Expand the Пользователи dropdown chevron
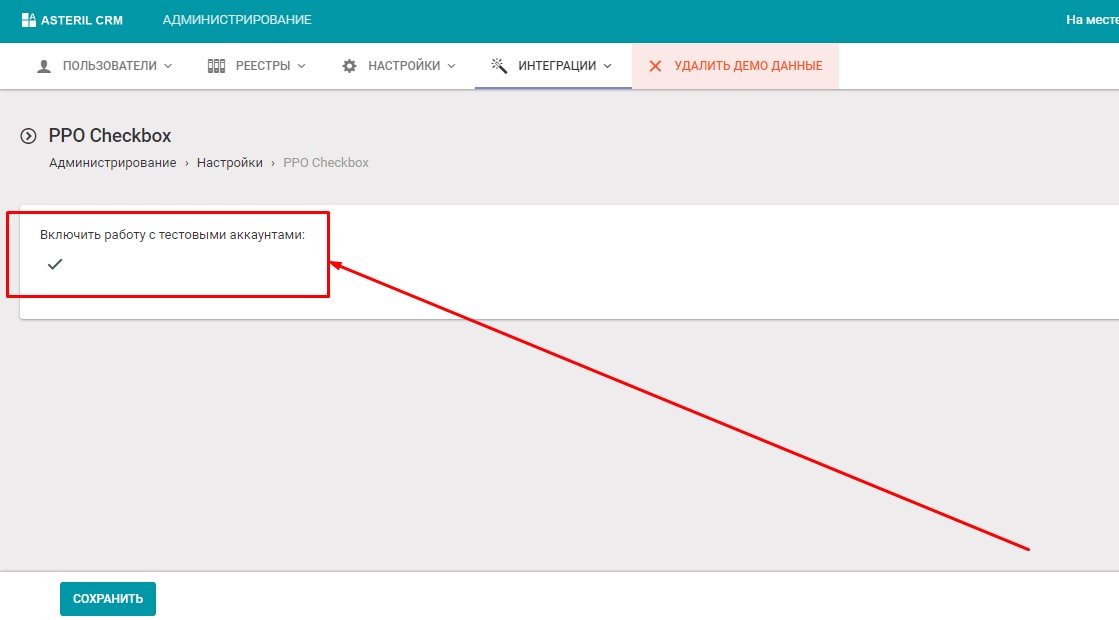 tap(168, 66)
